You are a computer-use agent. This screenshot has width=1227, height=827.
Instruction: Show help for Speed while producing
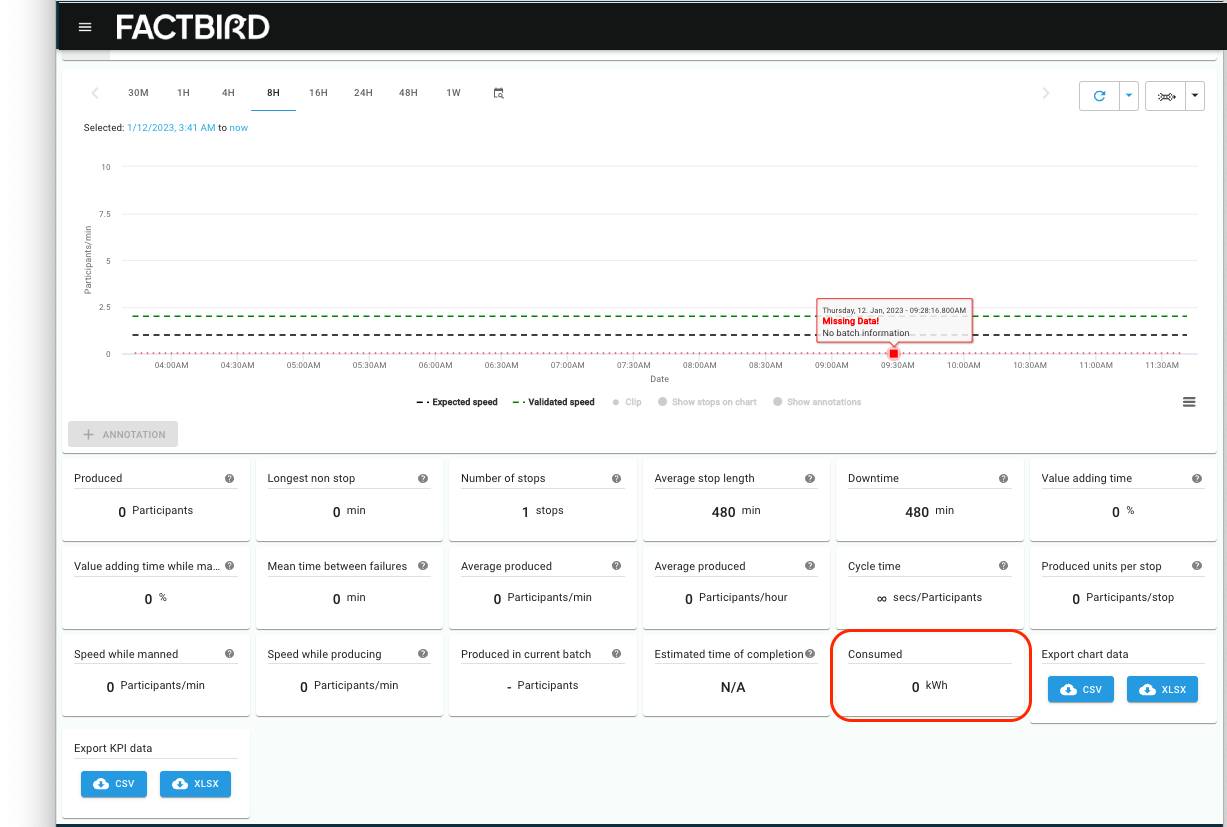(423, 654)
